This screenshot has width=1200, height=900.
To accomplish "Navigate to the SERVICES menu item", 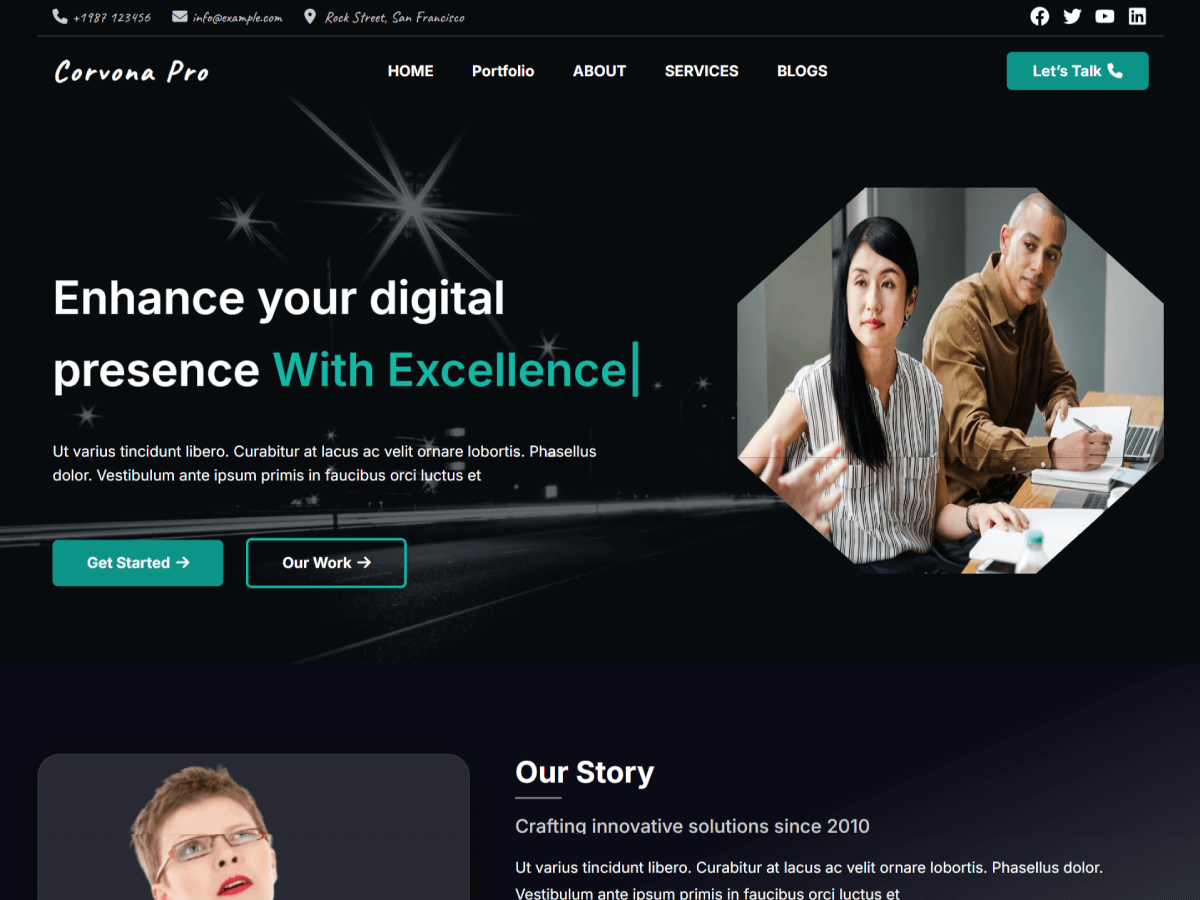I will click(x=702, y=71).
